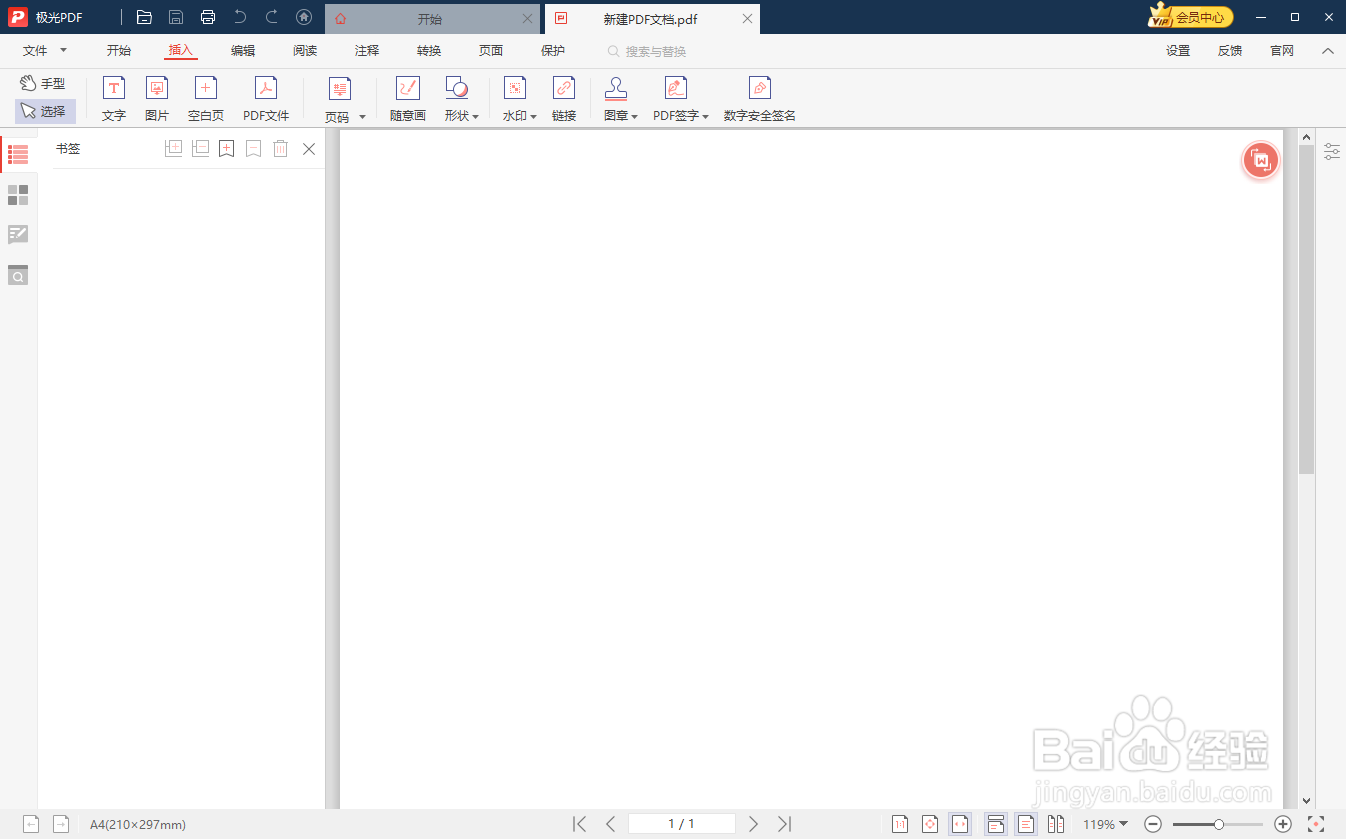Click the zoom out minus button
1346x839 pixels.
coord(1153,824)
